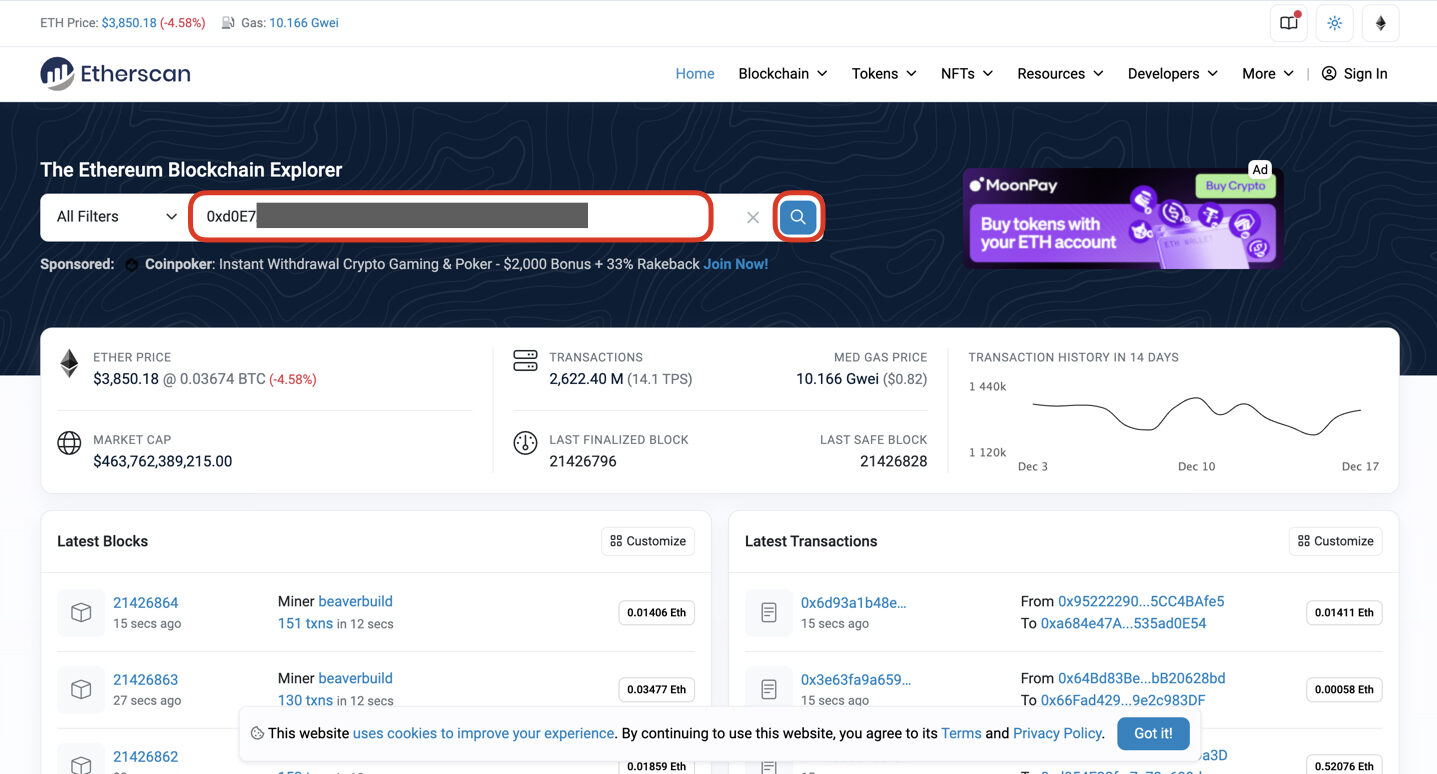Viewport: 1437px width, 774px height.
Task: Customize the Latest Transactions panel
Action: pyautogui.click(x=1336, y=541)
